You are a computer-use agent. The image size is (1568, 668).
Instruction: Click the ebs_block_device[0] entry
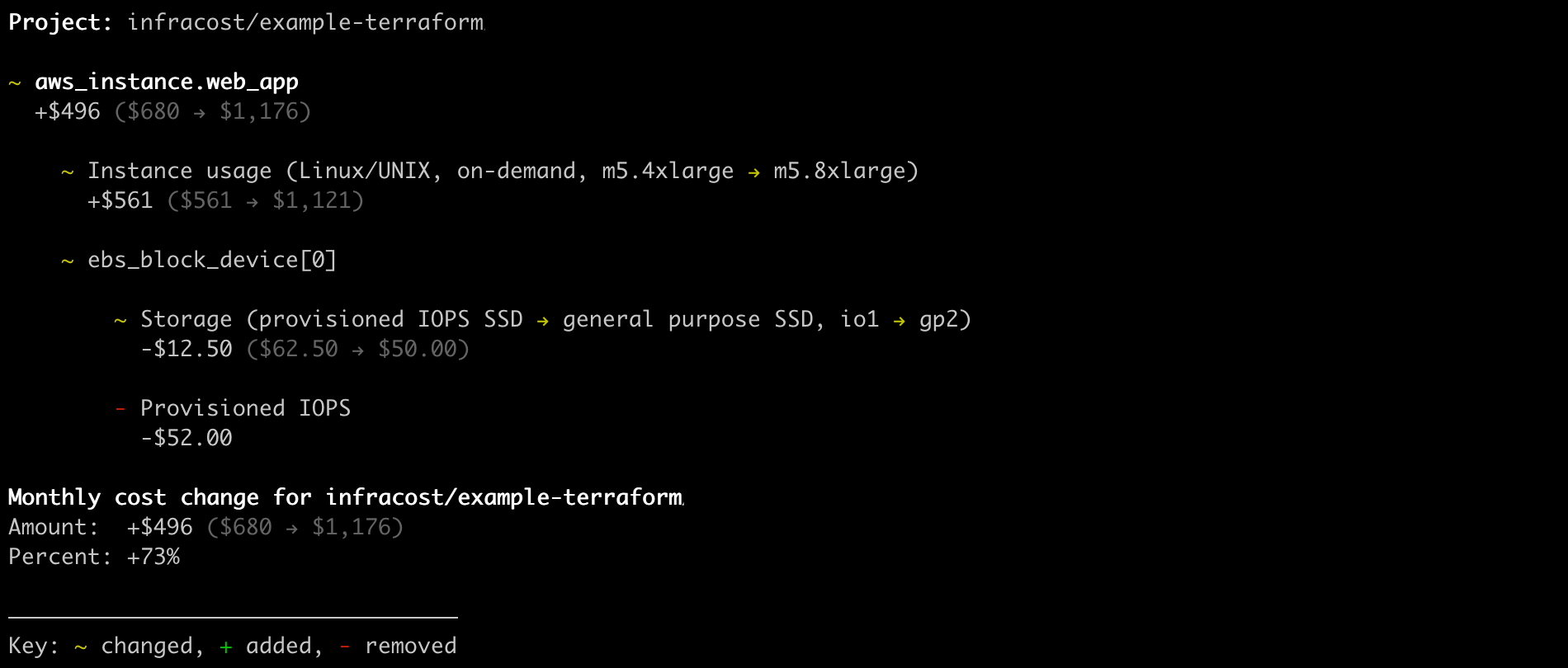click(x=212, y=261)
